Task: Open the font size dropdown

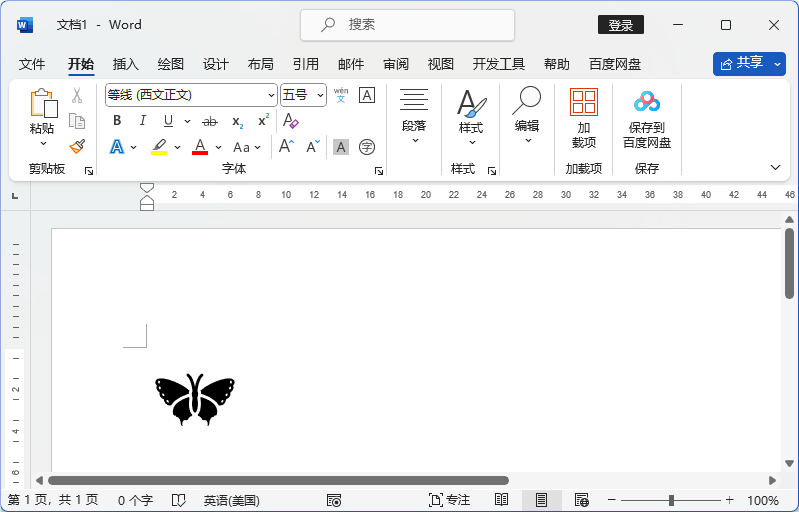Action: click(320, 95)
